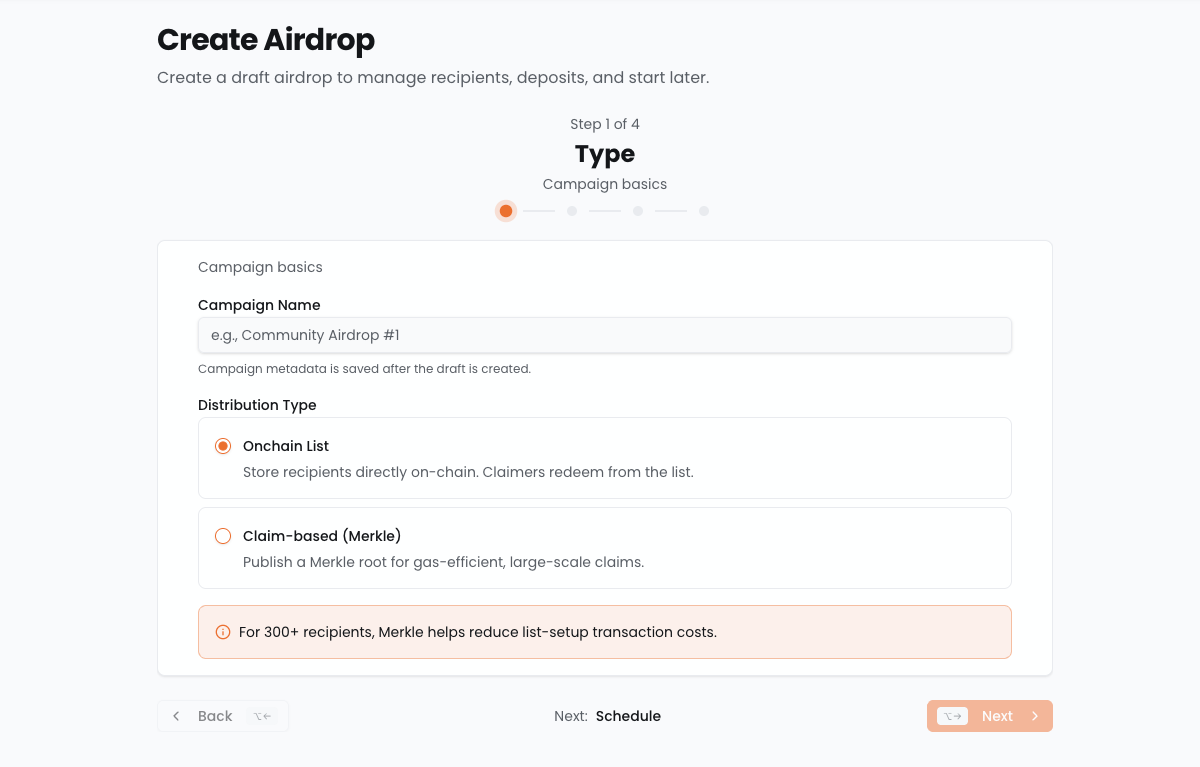Click the info icon in the Merkle notice
Image resolution: width=1200 pixels, height=767 pixels.
click(223, 632)
